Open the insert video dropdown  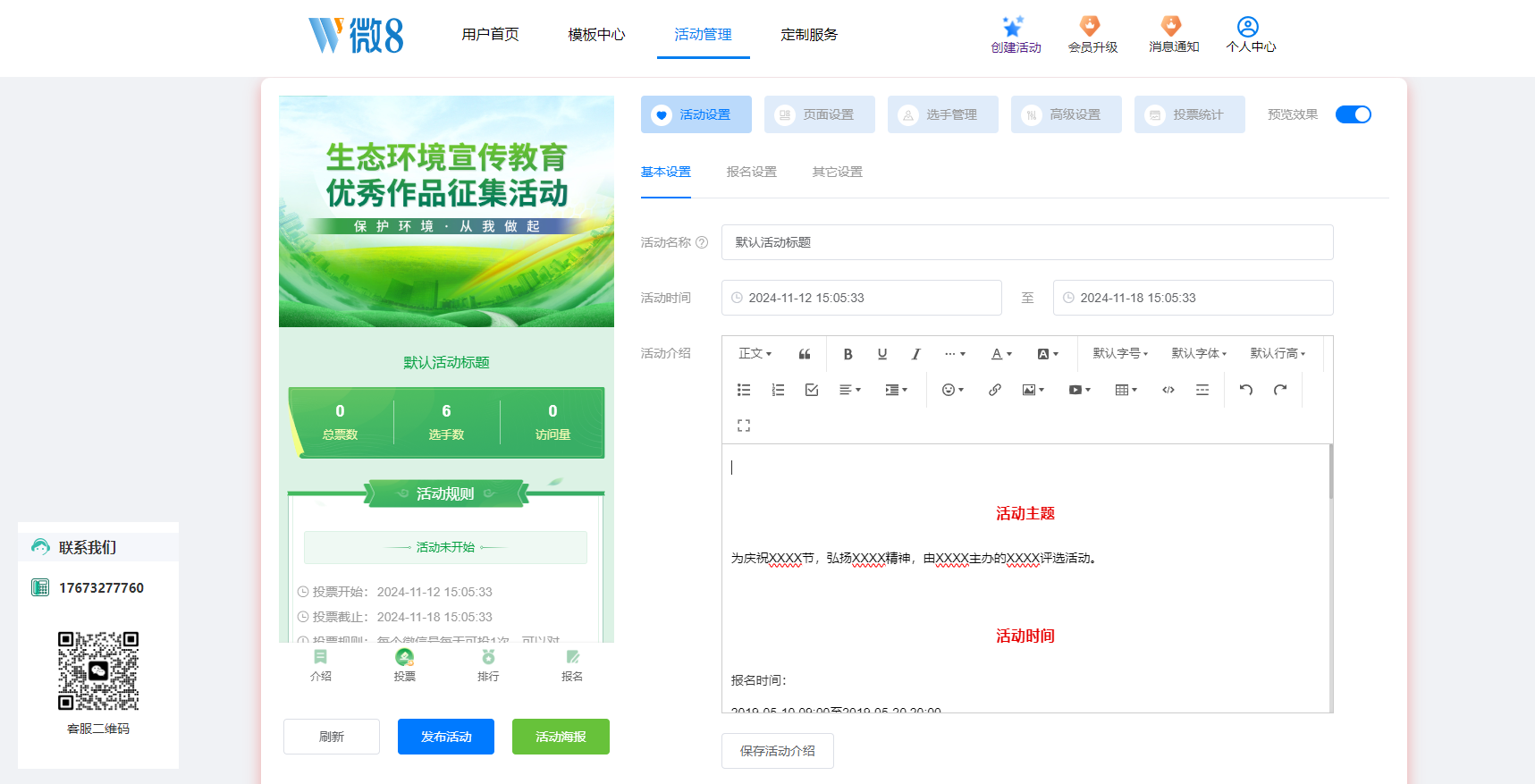(x=1080, y=390)
